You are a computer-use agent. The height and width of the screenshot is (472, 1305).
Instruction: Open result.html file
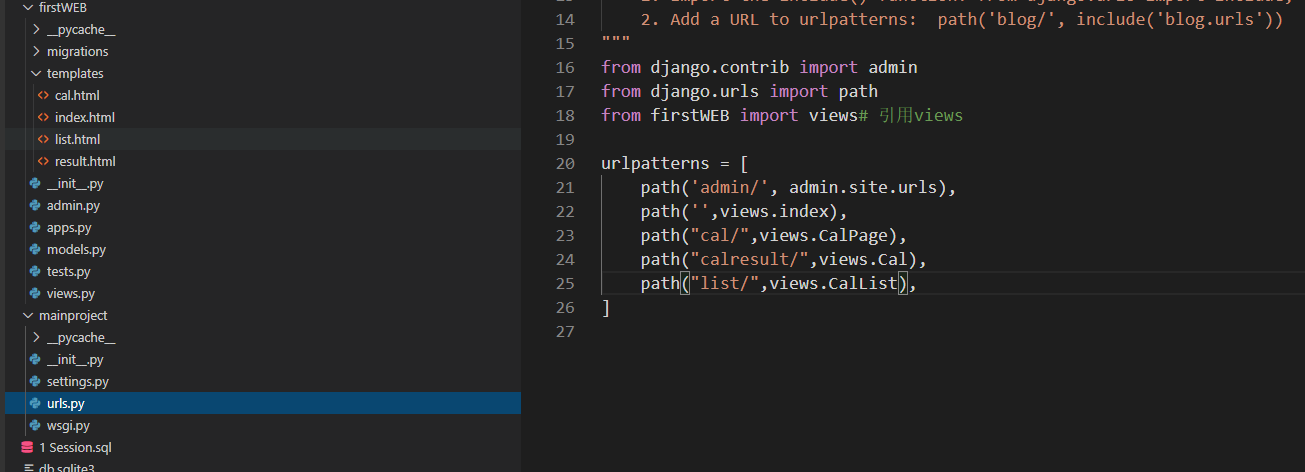pos(85,162)
